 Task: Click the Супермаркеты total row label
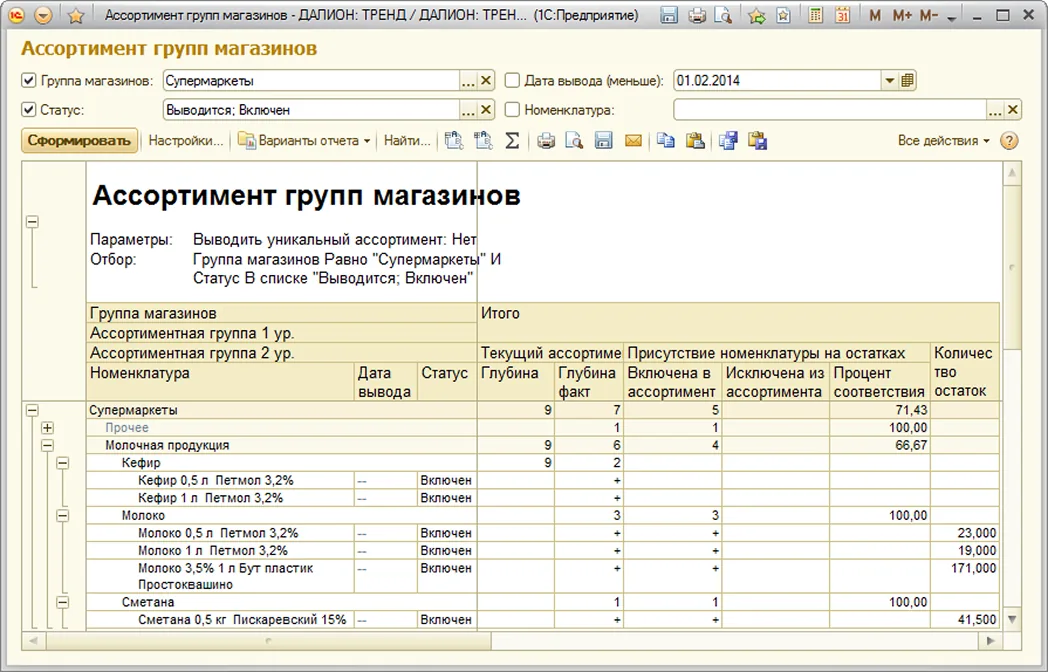[134, 410]
